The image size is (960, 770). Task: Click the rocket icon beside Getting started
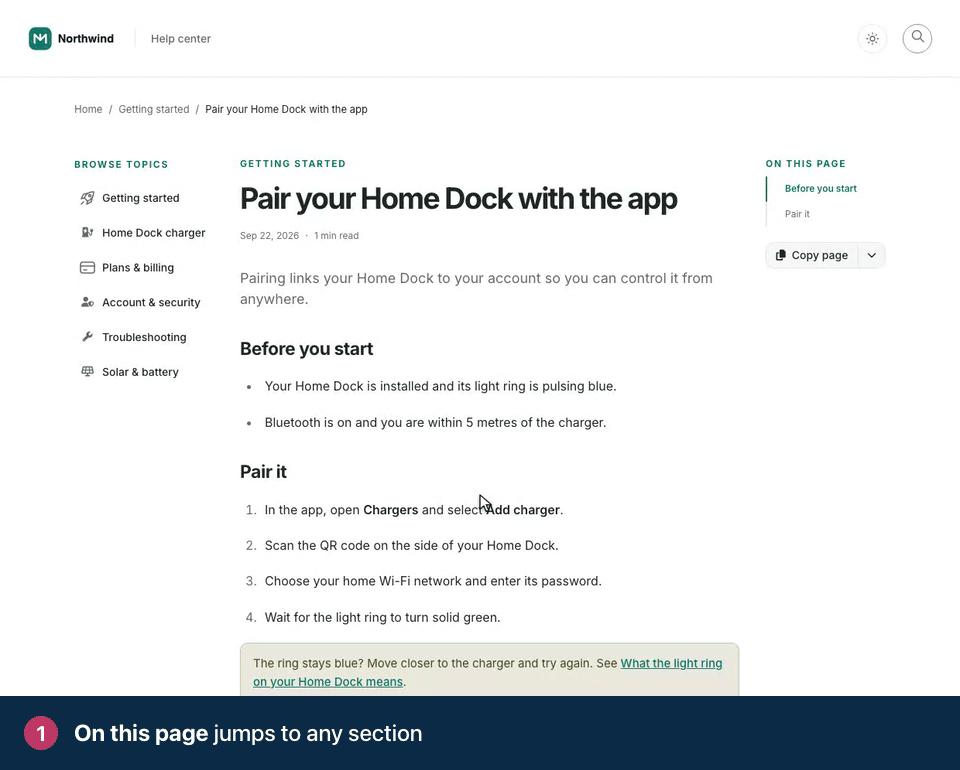coord(88,198)
